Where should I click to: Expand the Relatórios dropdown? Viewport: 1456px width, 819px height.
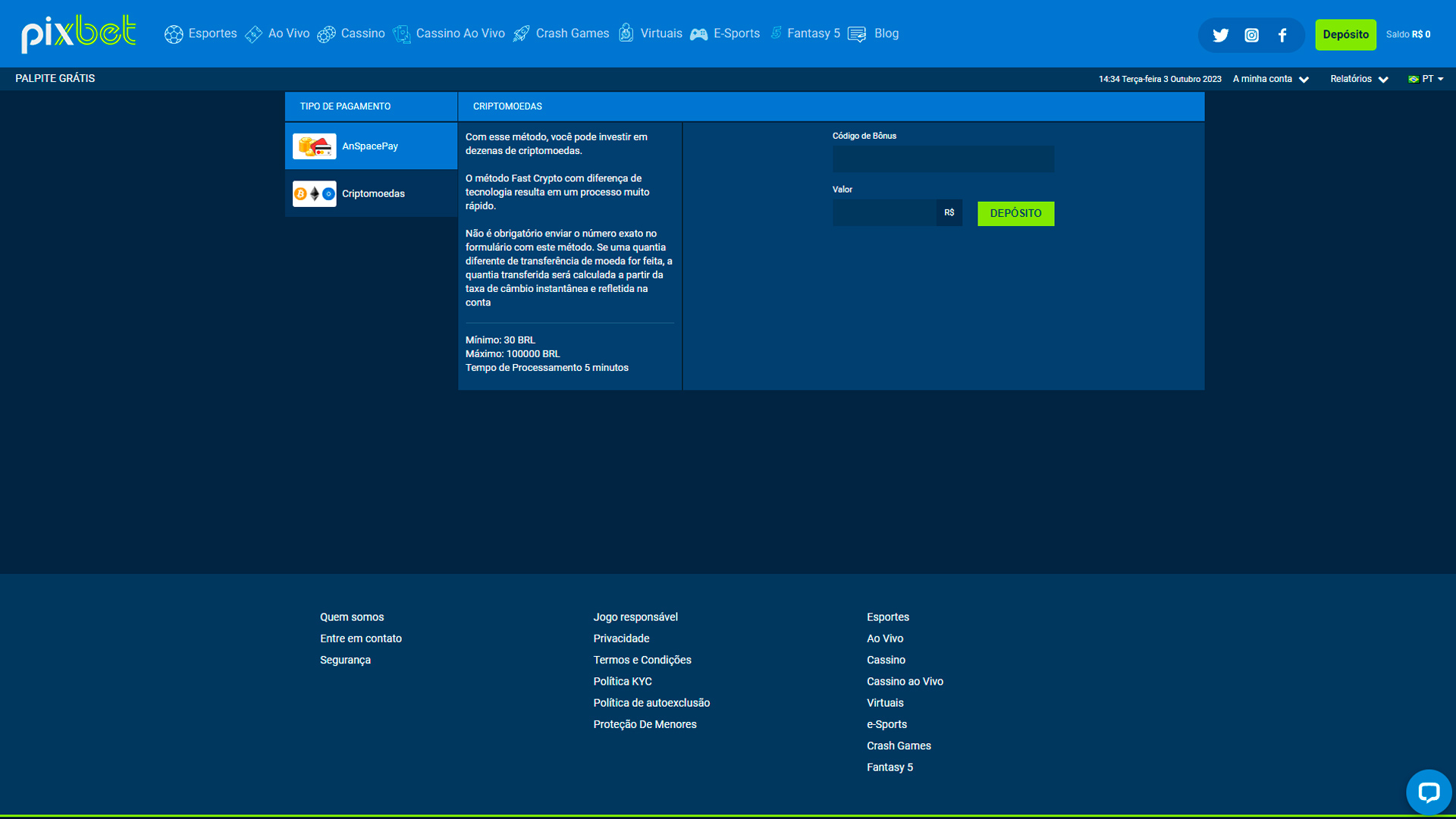(x=1359, y=79)
